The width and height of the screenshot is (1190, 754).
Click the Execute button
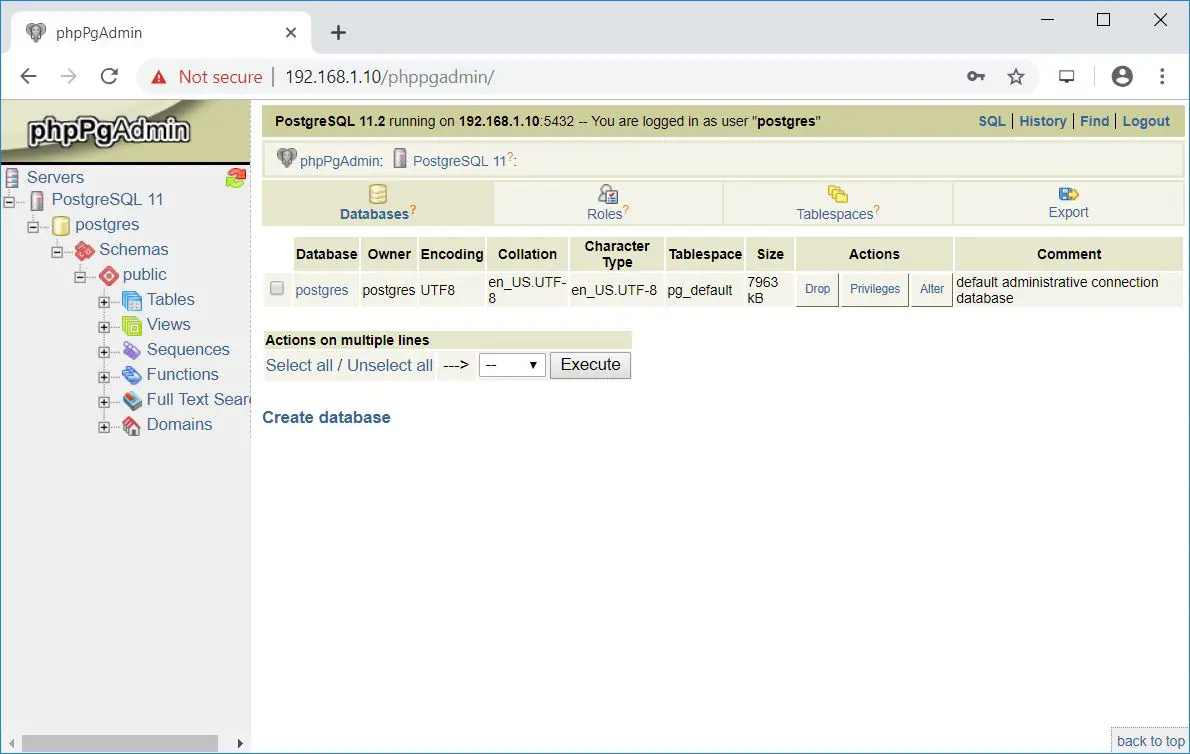pyautogui.click(x=590, y=365)
